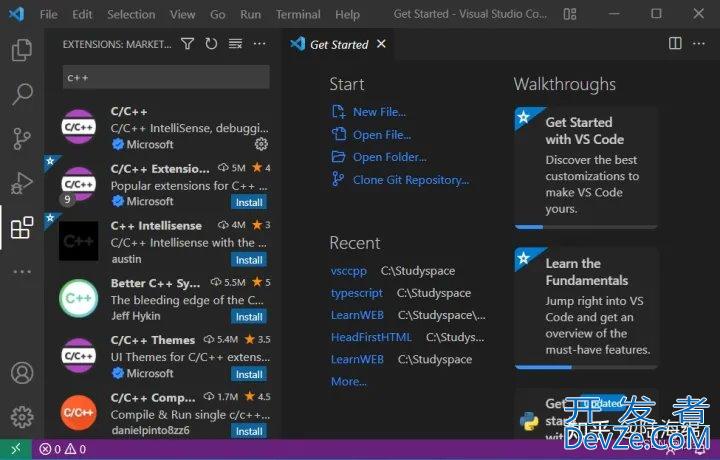Viewport: 720px width, 460px height.
Task: Install Better C++ Syntax by Jeff Hykin
Action: coord(249,317)
